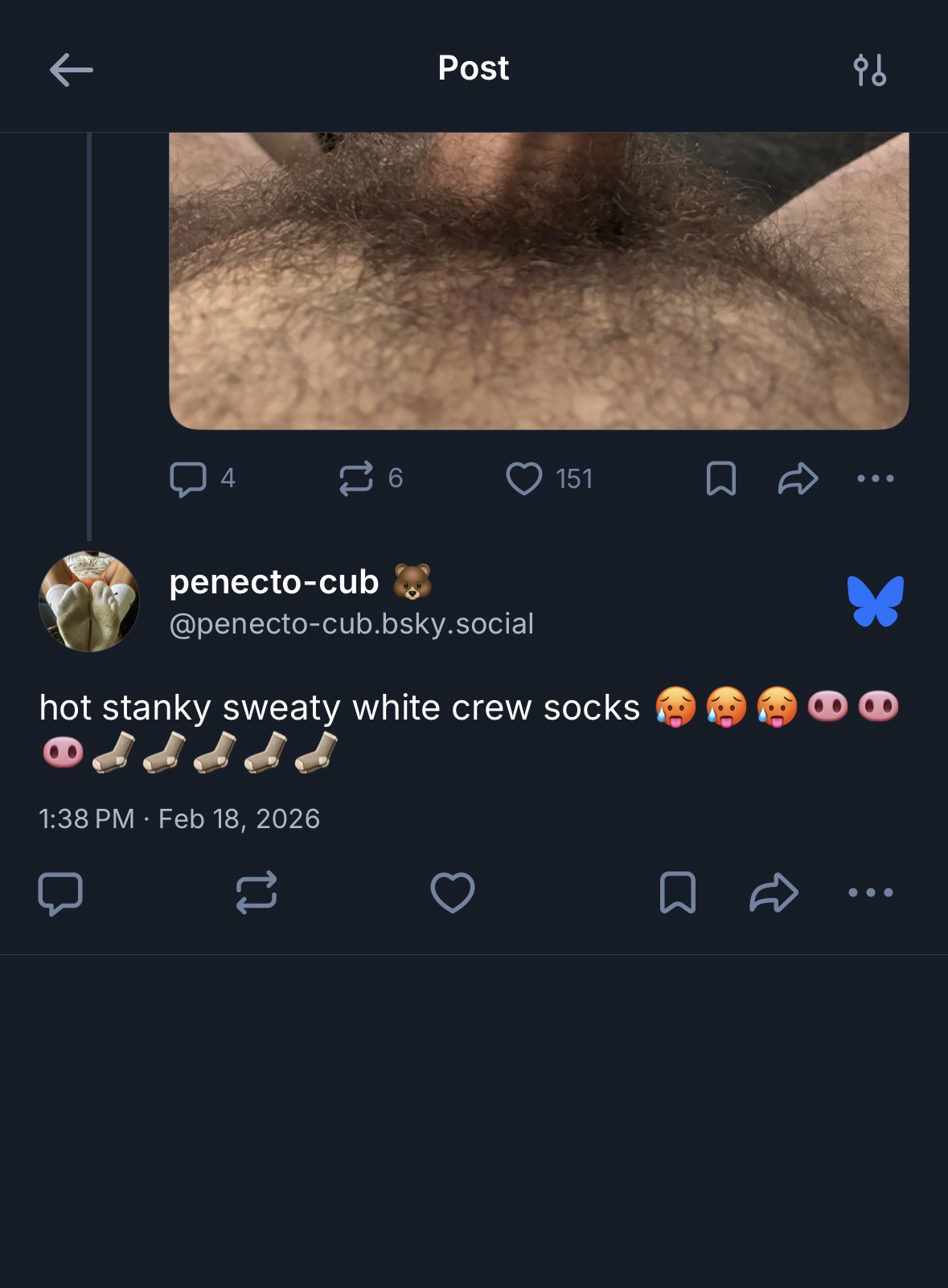
Task: Bookmark the parent post above
Action: coord(720,478)
